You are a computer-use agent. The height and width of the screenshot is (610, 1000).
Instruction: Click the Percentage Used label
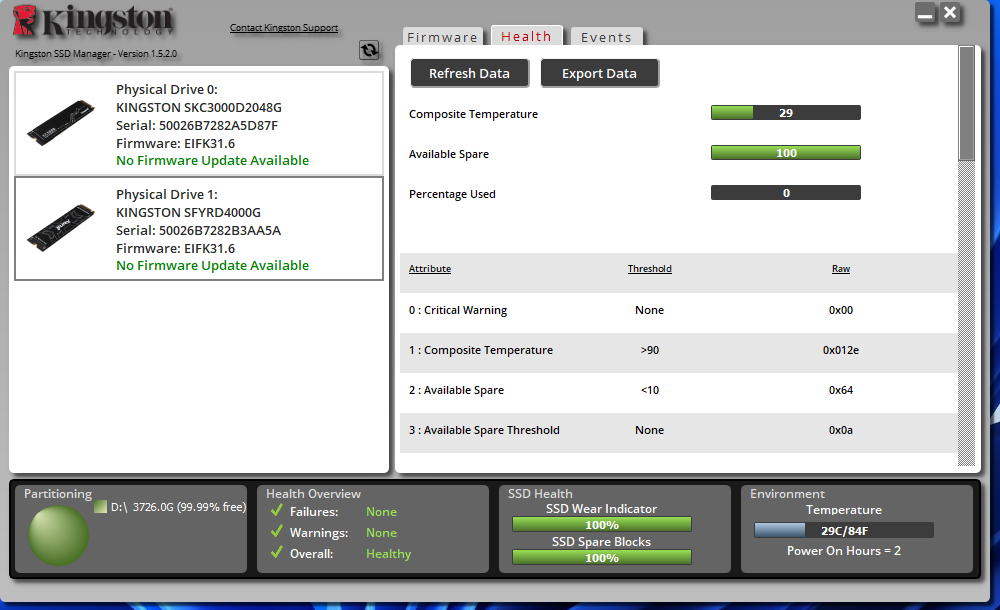(x=452, y=194)
